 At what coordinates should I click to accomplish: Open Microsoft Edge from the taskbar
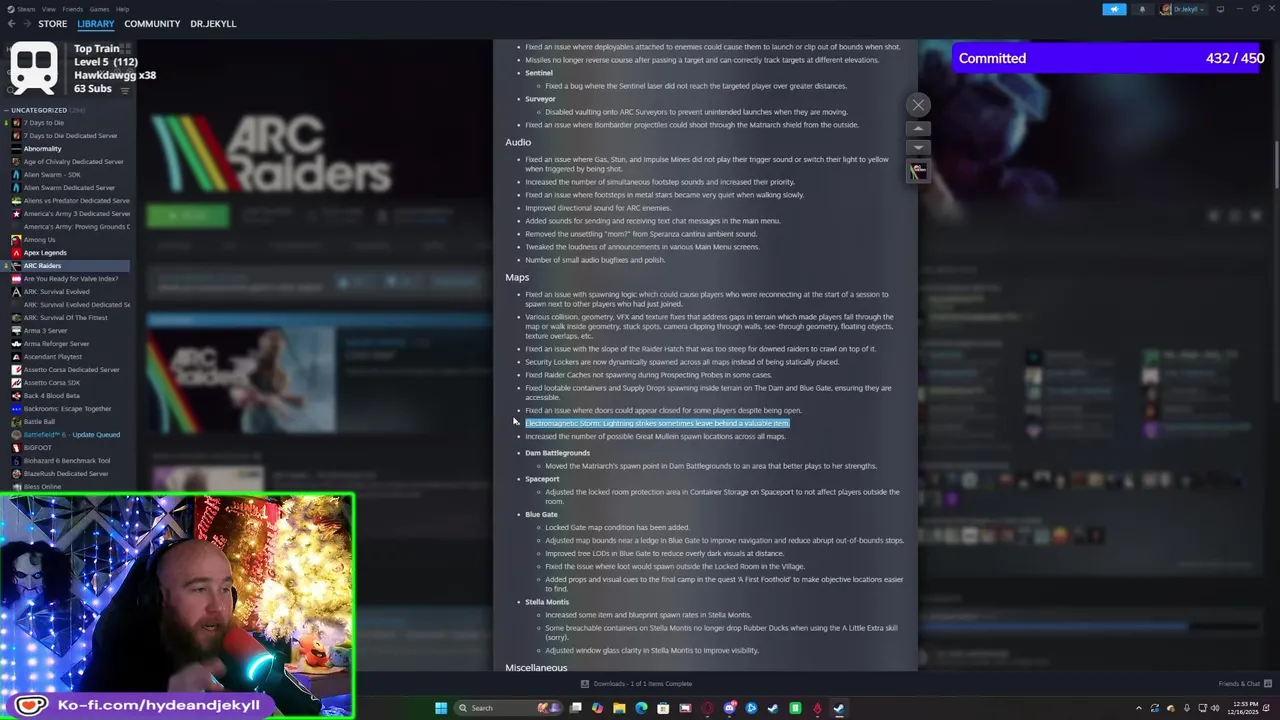(641, 708)
